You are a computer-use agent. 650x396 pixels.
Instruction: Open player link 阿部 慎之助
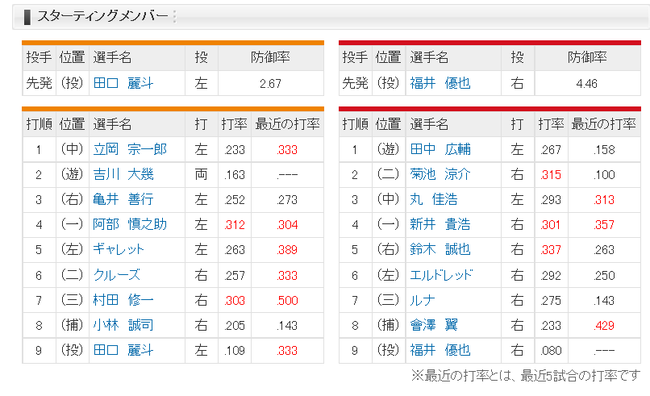[x=130, y=224]
